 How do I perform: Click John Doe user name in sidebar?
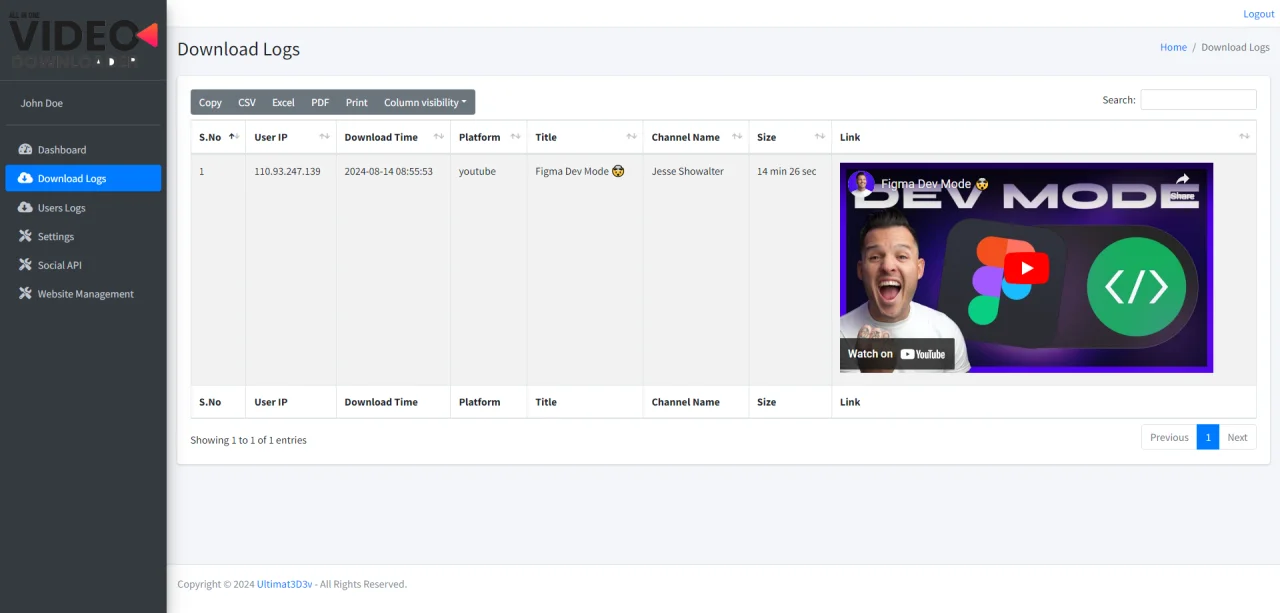pos(42,103)
